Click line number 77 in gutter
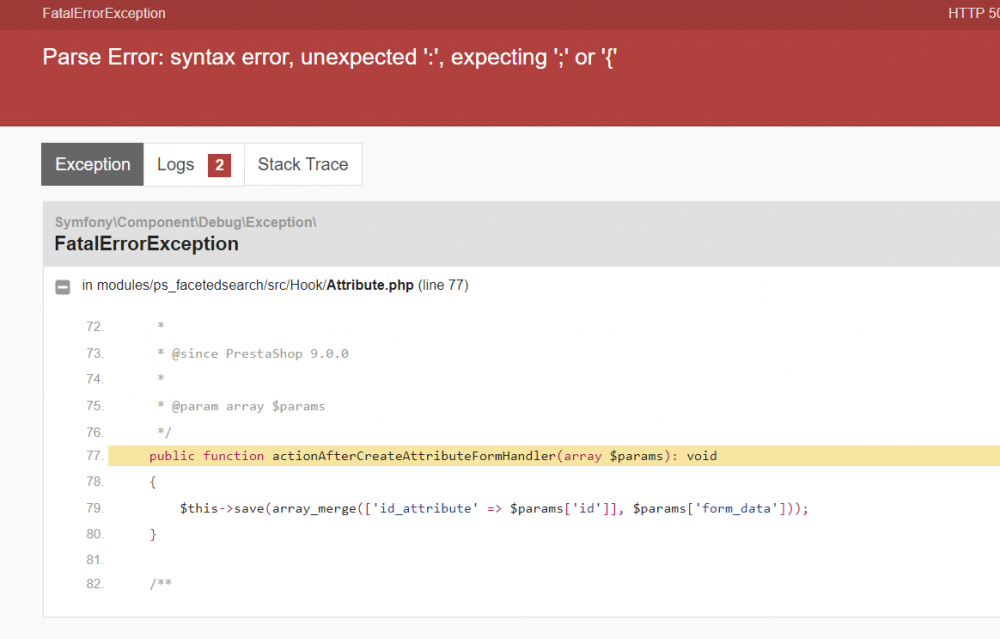The image size is (1000, 639). tap(95, 456)
